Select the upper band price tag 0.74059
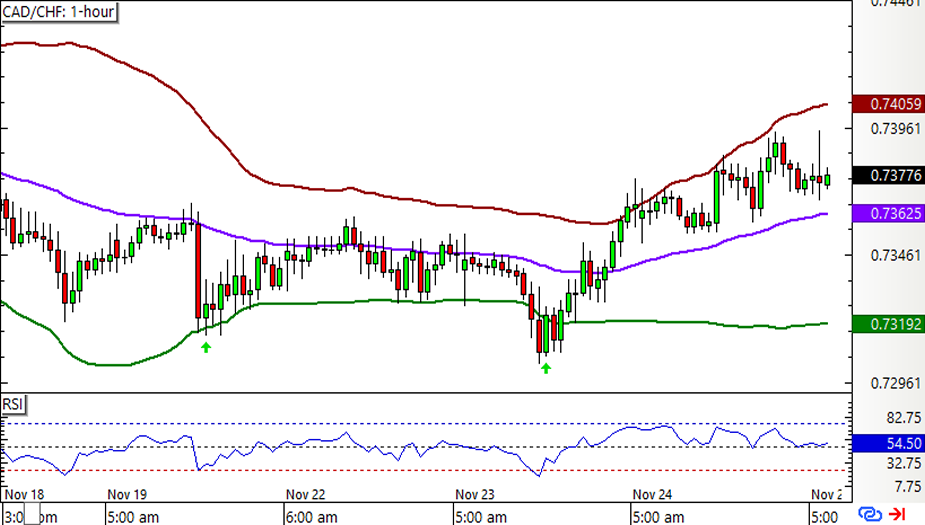 [888, 104]
